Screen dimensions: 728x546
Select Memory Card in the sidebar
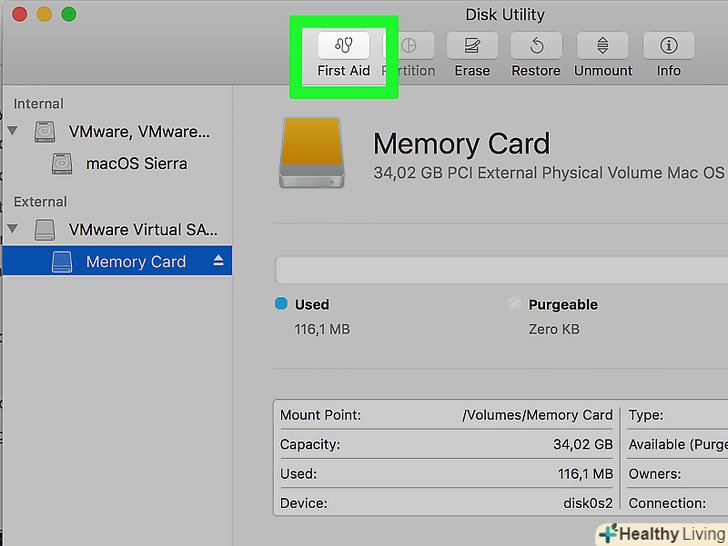[135, 261]
